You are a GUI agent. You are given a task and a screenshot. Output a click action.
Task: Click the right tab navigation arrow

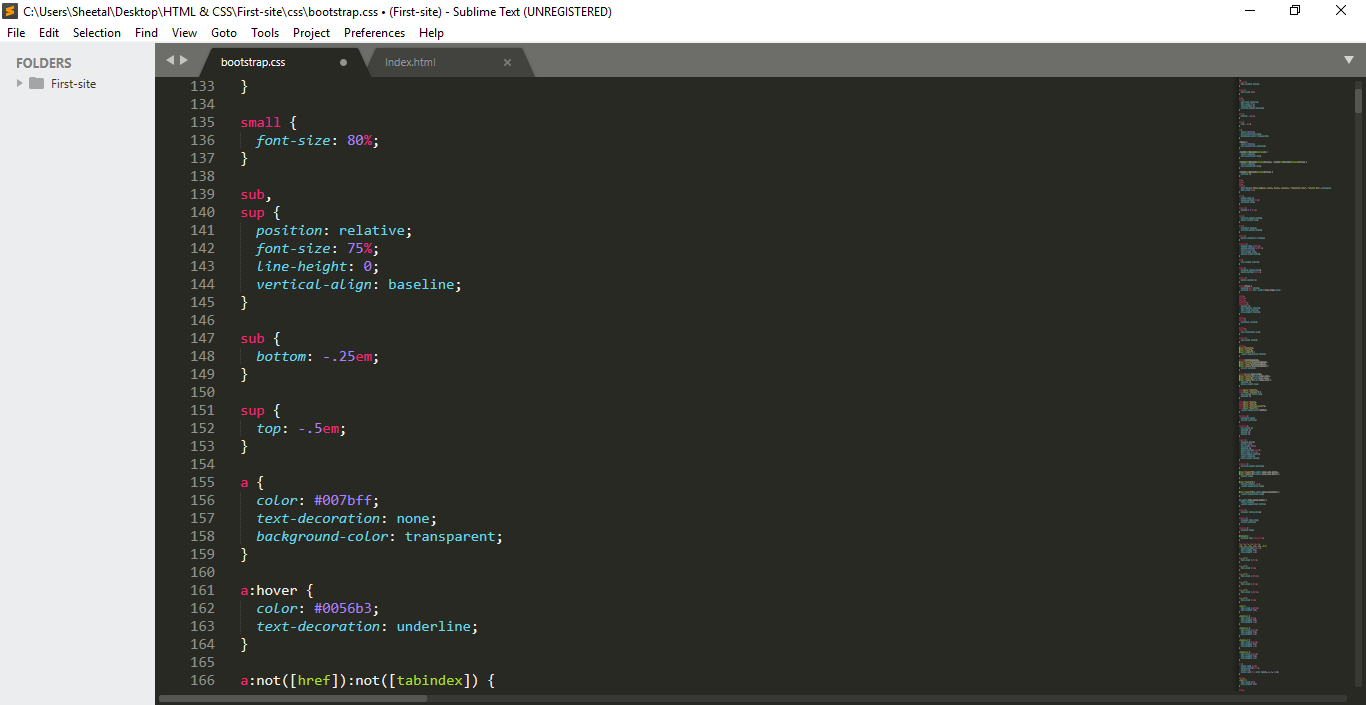(184, 60)
